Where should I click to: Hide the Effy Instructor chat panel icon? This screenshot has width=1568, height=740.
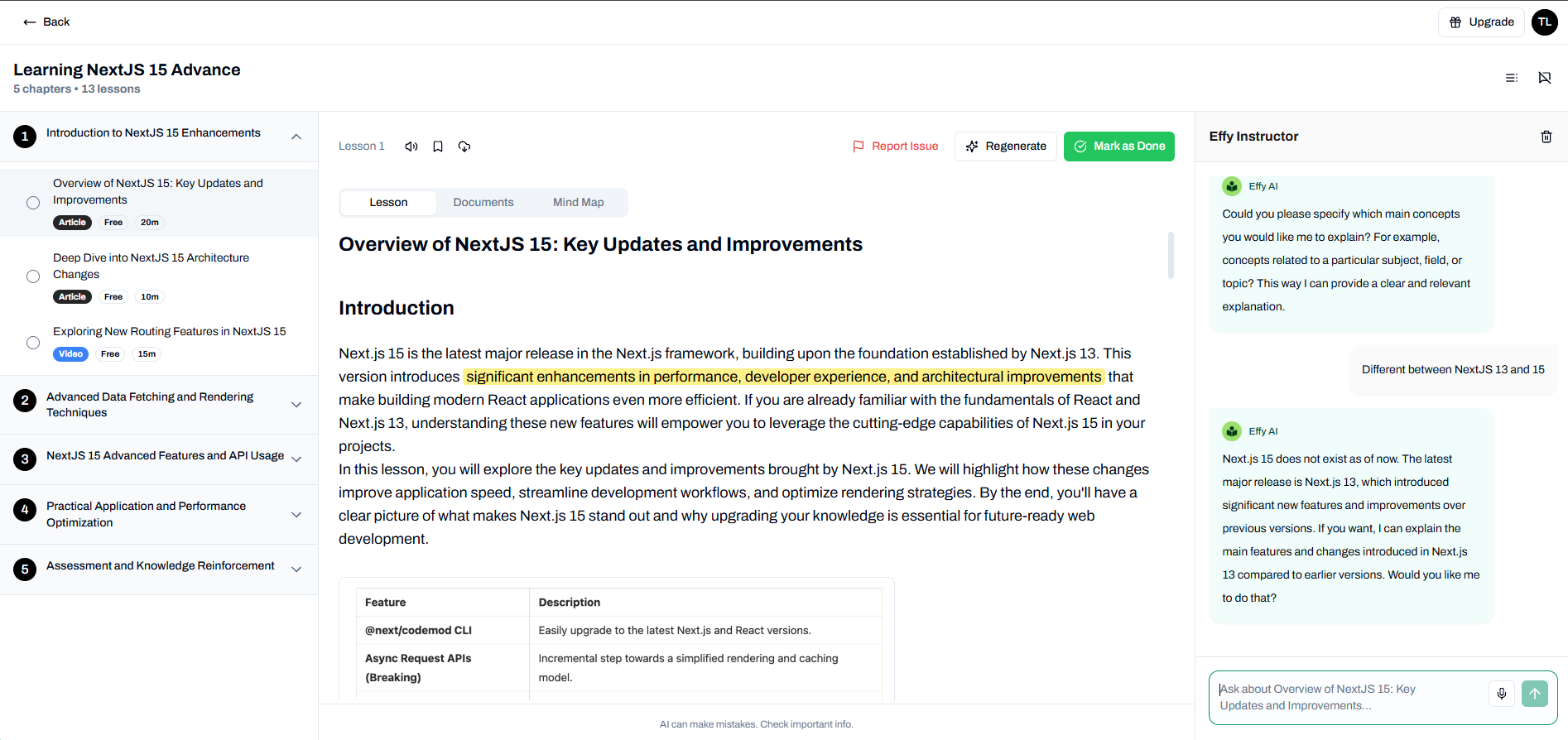[x=1545, y=78]
